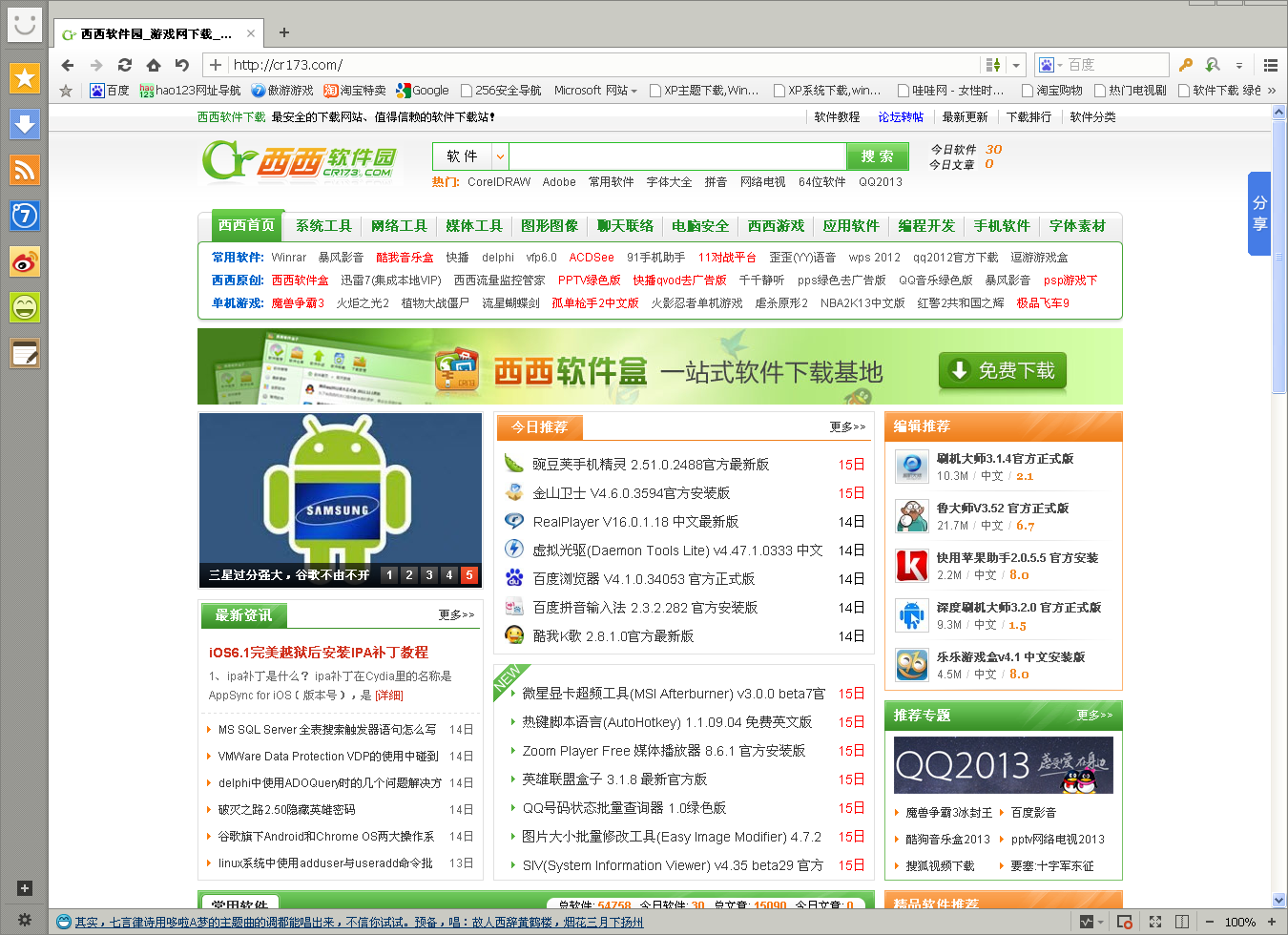Image resolution: width=1288 pixels, height=935 pixels.
Task: Open the small dropdown arrow before the main menu
Action: (x=1239, y=65)
